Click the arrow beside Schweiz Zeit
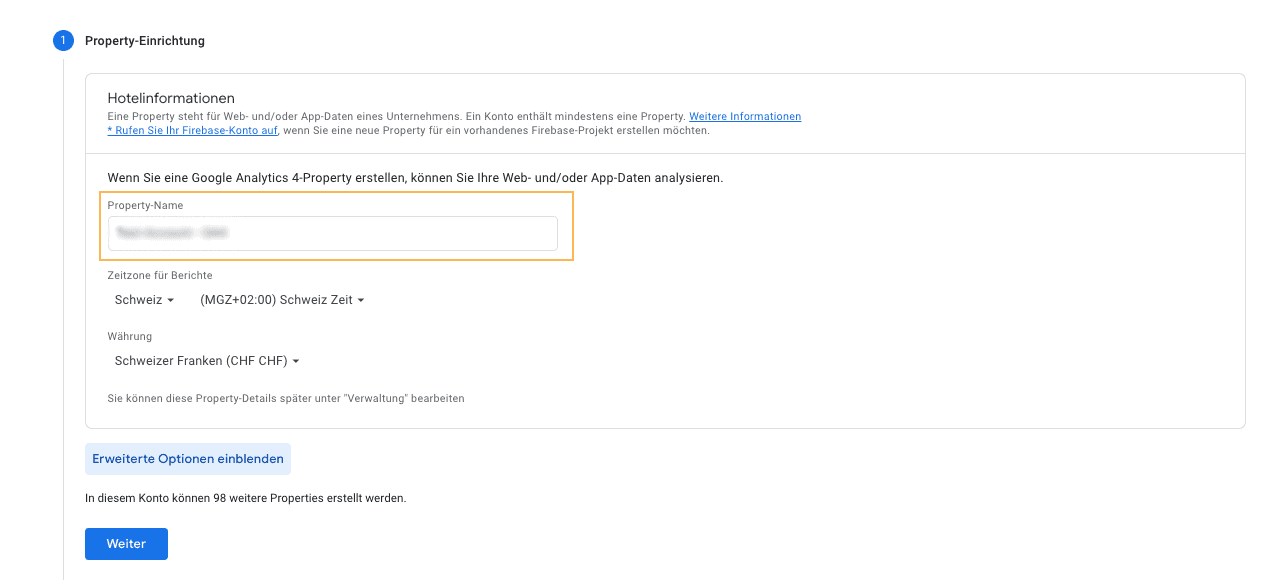The image size is (1264, 580). point(361,300)
